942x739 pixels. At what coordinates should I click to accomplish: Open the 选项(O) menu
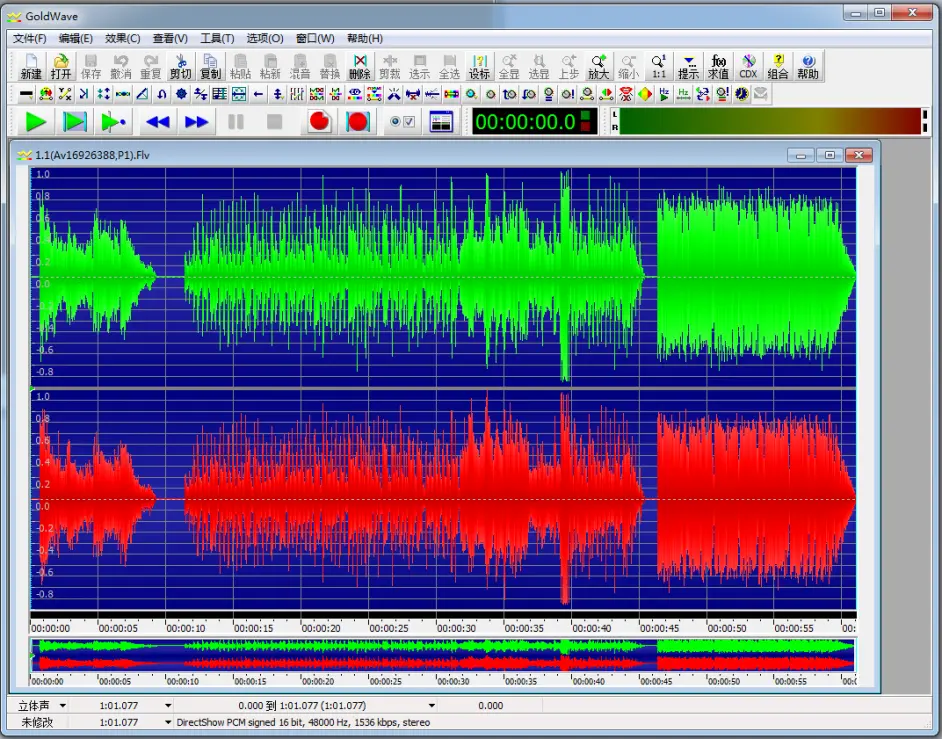pos(265,38)
